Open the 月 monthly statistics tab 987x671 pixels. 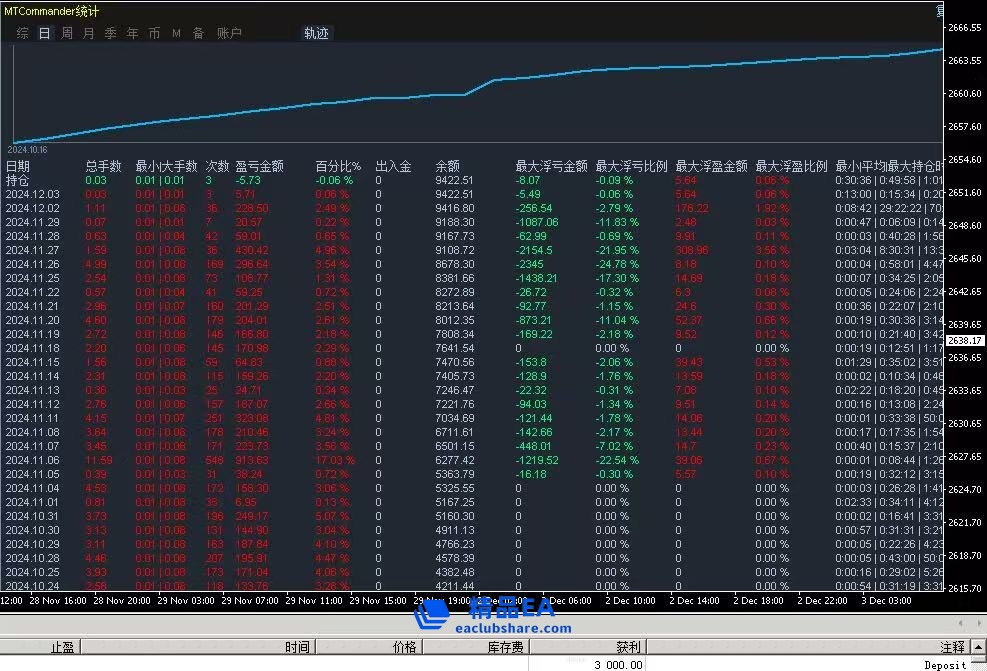(88, 33)
